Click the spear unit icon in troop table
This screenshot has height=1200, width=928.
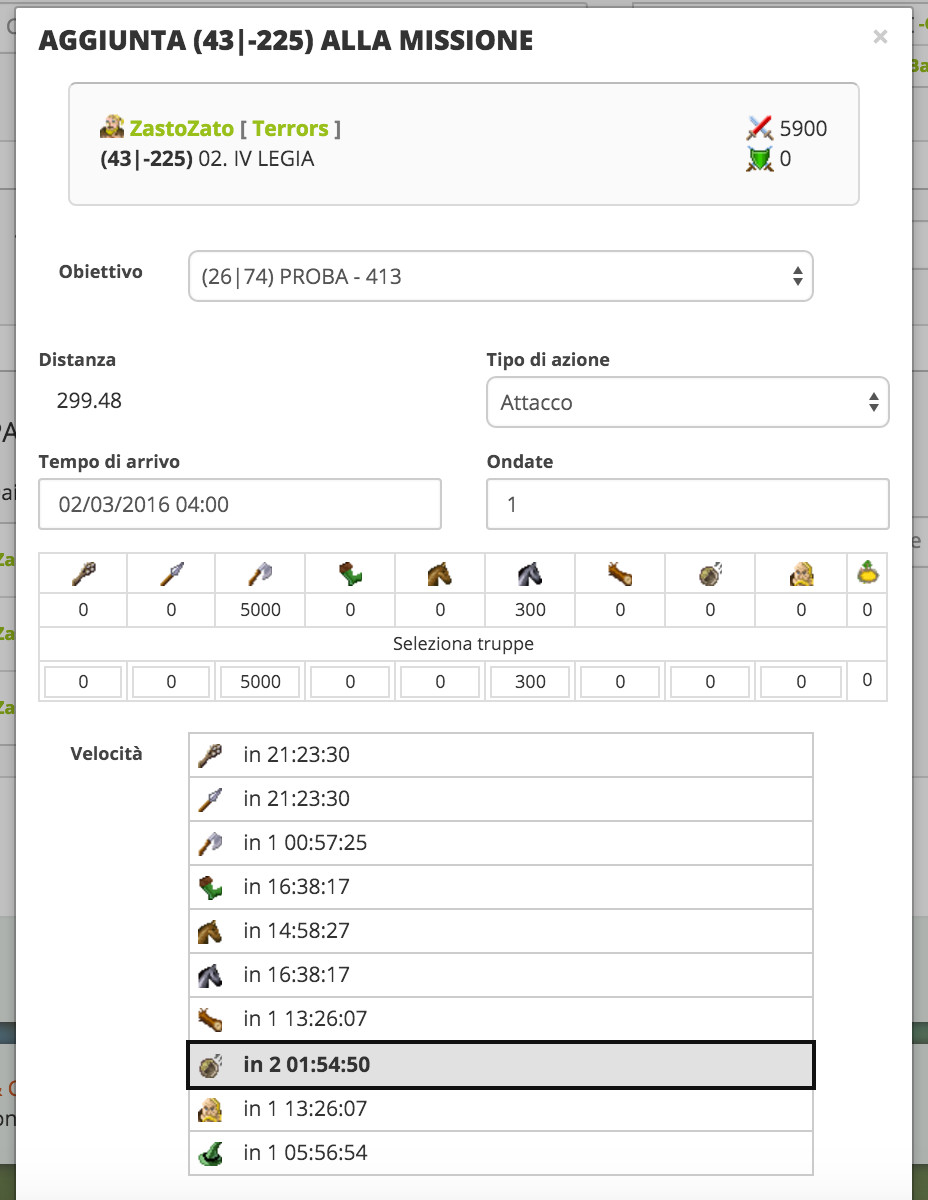[x=171, y=573]
